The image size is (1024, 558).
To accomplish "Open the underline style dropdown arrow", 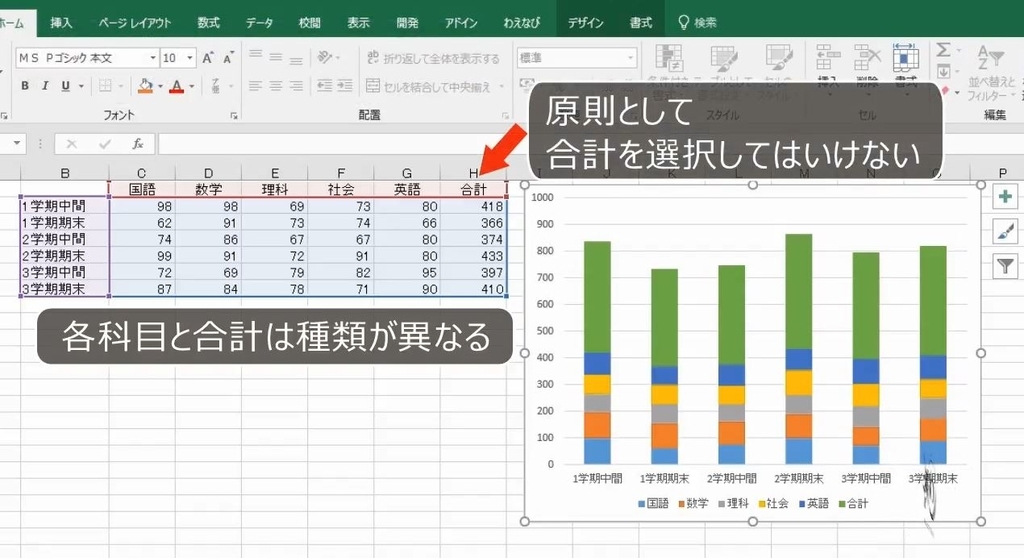I will click(81, 86).
